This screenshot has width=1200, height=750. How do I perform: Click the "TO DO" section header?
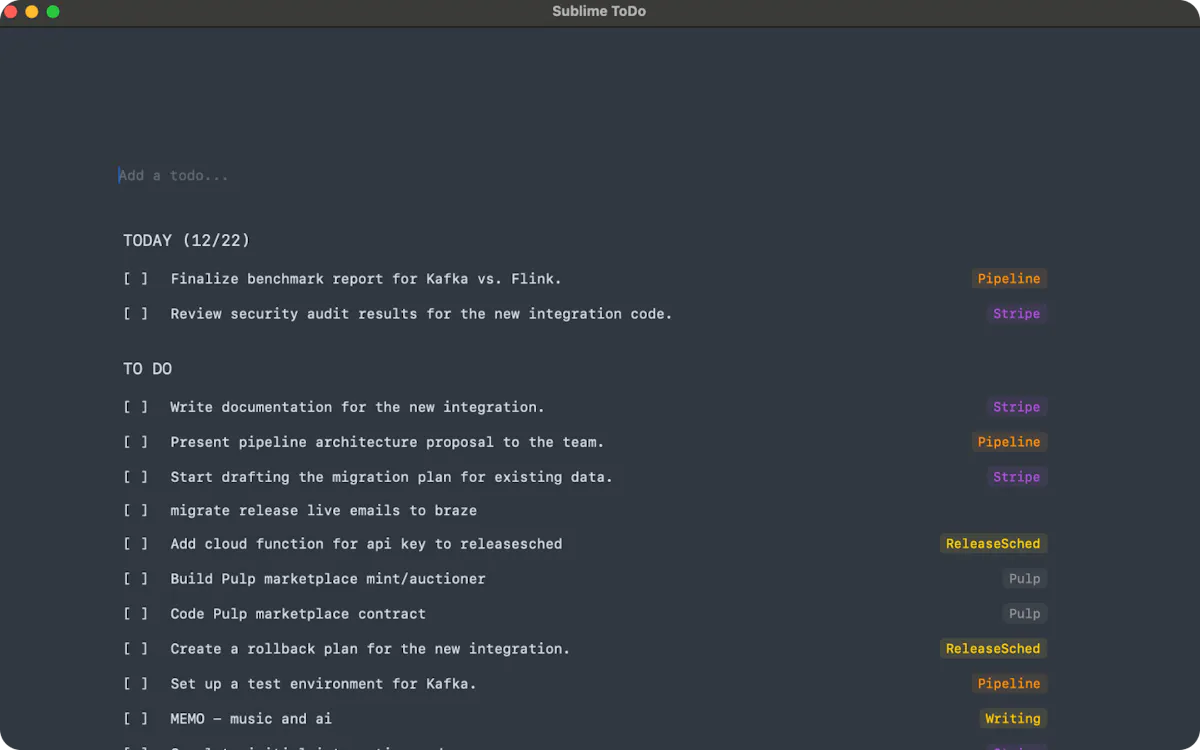tap(148, 369)
